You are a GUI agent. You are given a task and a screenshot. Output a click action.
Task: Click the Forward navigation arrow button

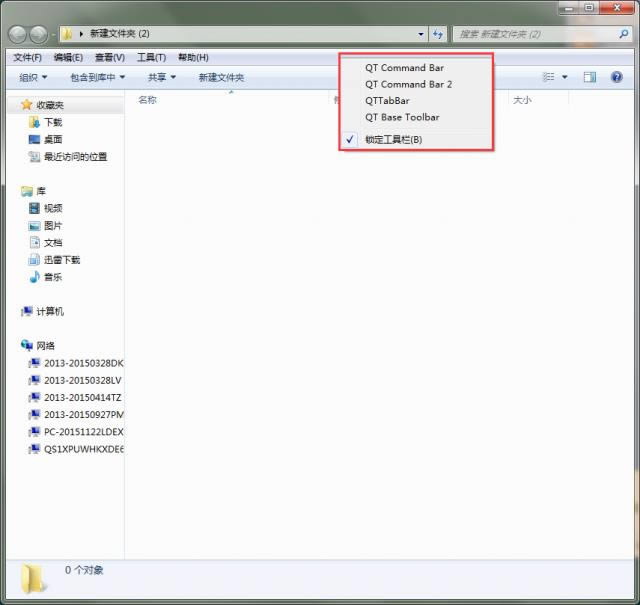click(x=38, y=34)
